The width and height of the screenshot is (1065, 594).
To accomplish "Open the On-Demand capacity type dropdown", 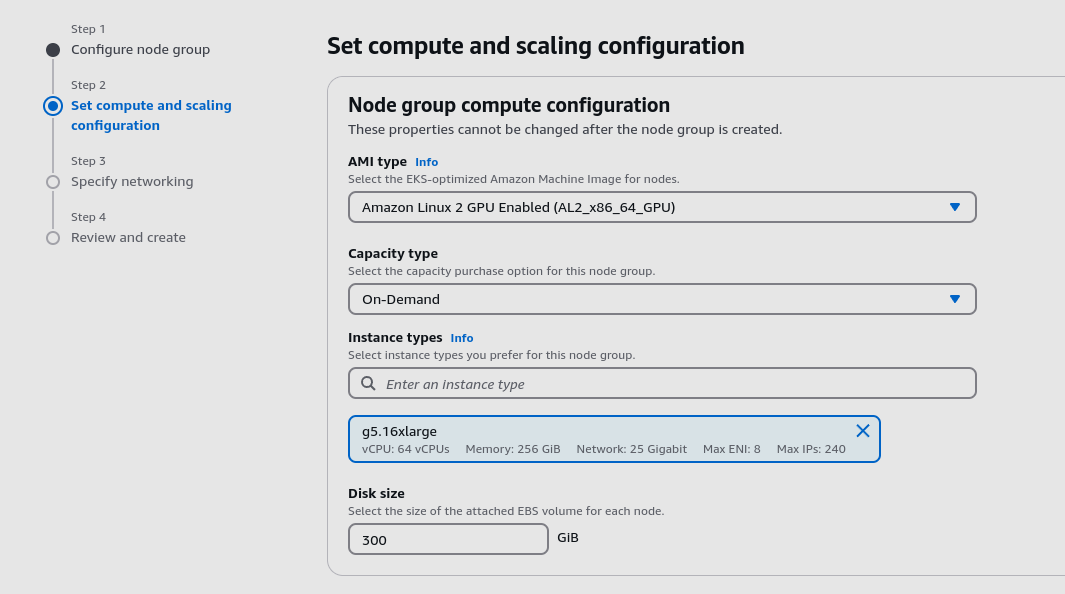I will pos(662,298).
